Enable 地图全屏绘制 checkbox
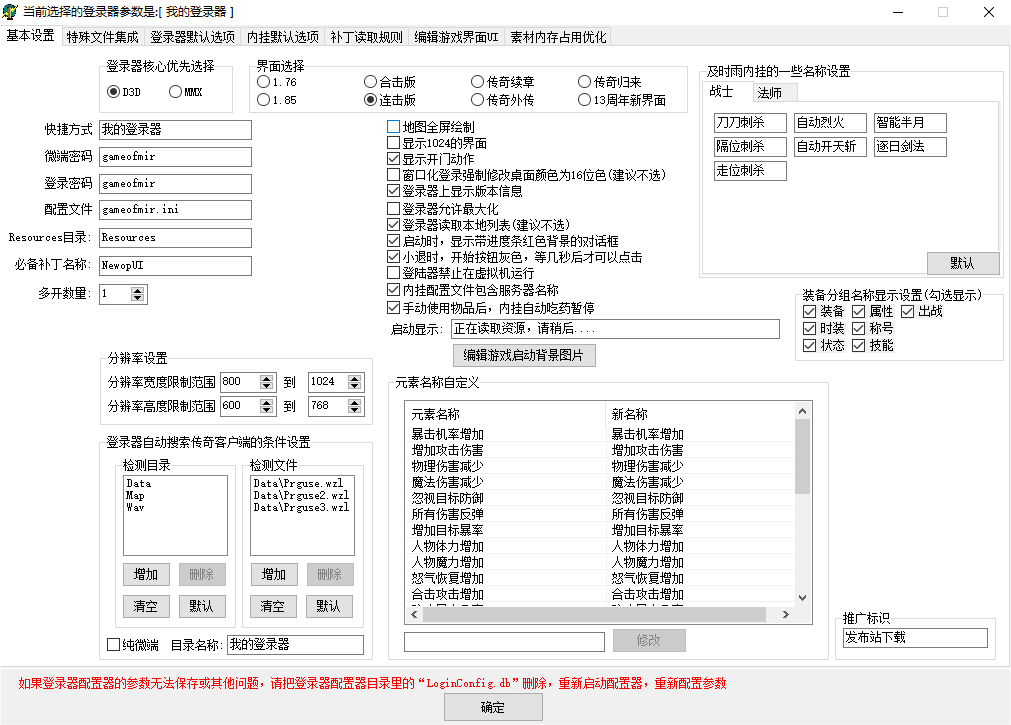This screenshot has width=1011, height=725. coord(393,127)
